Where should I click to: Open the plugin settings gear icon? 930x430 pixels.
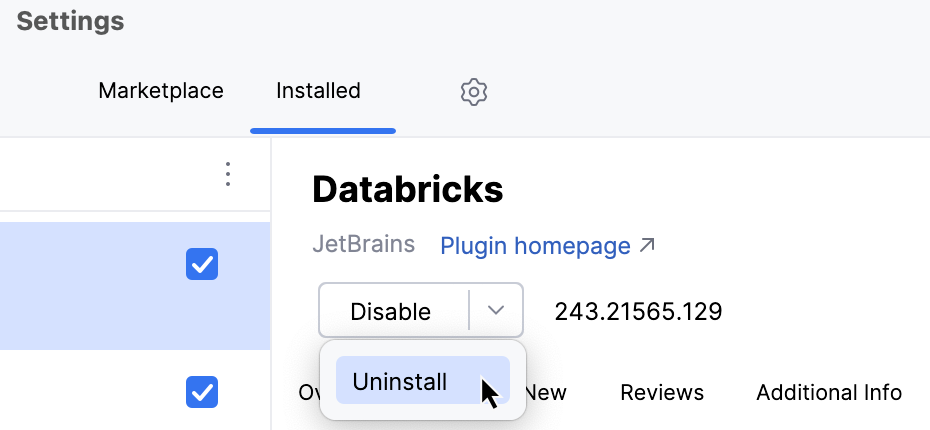click(473, 92)
